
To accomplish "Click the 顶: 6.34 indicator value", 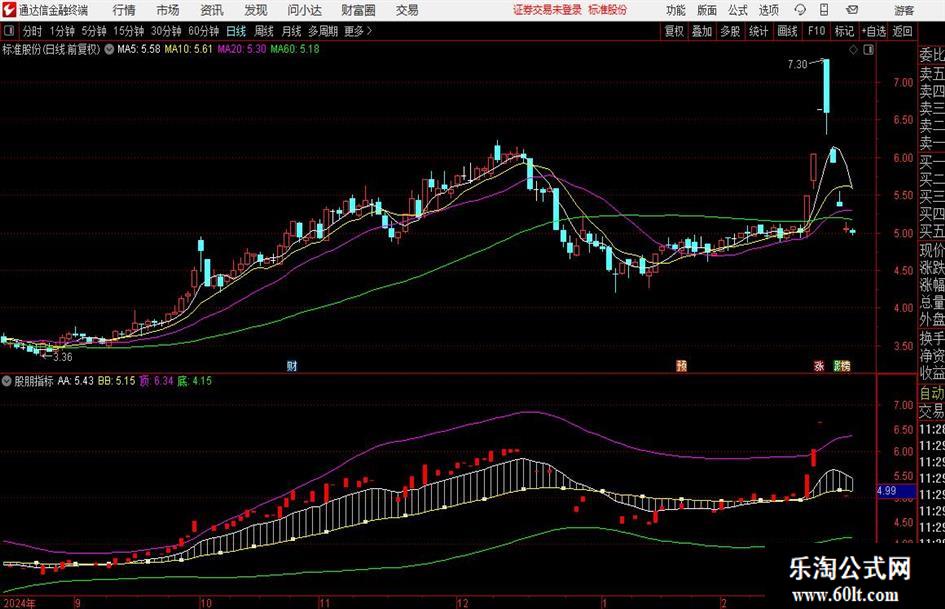I will [x=156, y=381].
